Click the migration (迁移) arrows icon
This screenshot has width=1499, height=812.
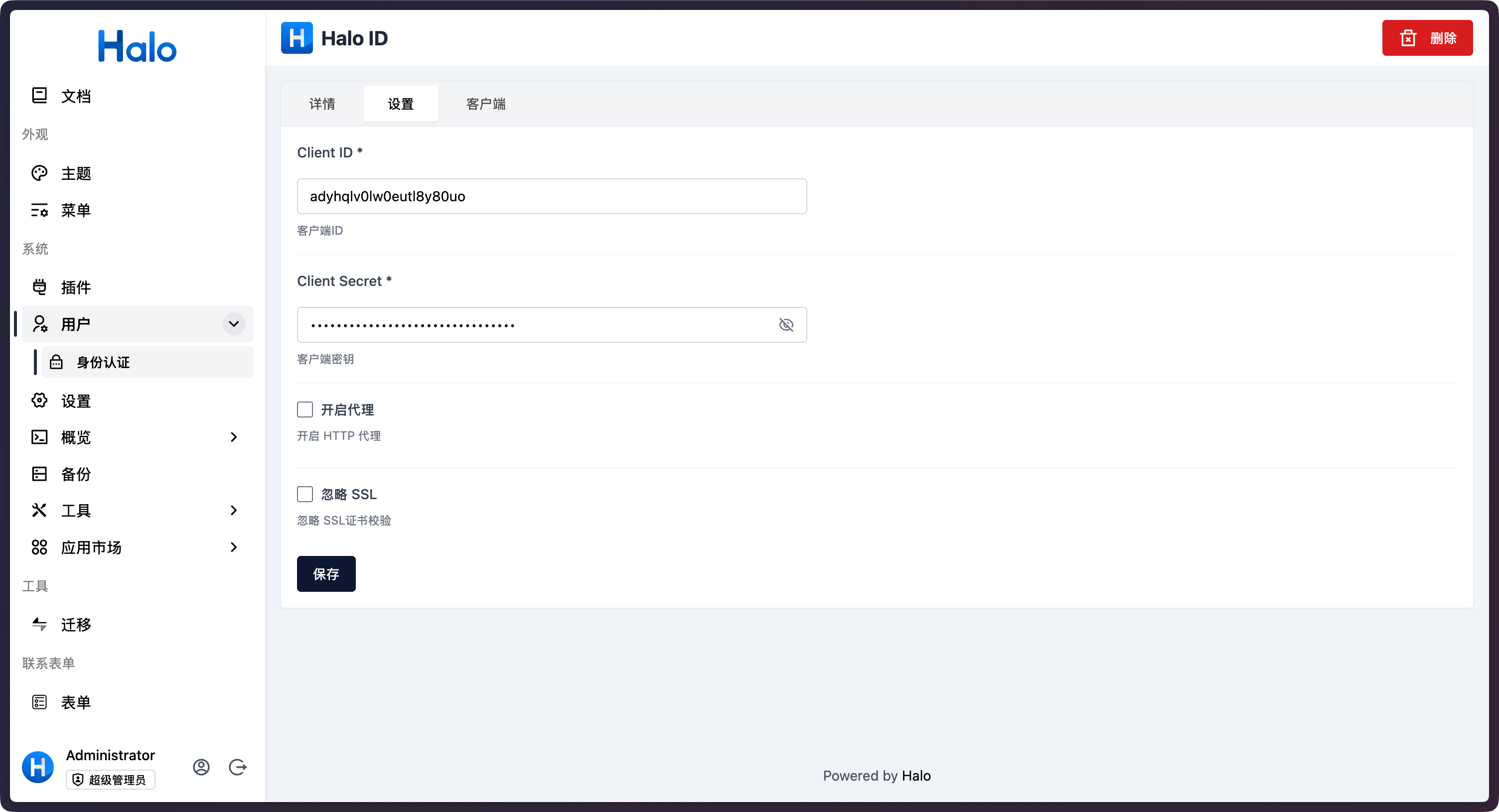pos(39,624)
